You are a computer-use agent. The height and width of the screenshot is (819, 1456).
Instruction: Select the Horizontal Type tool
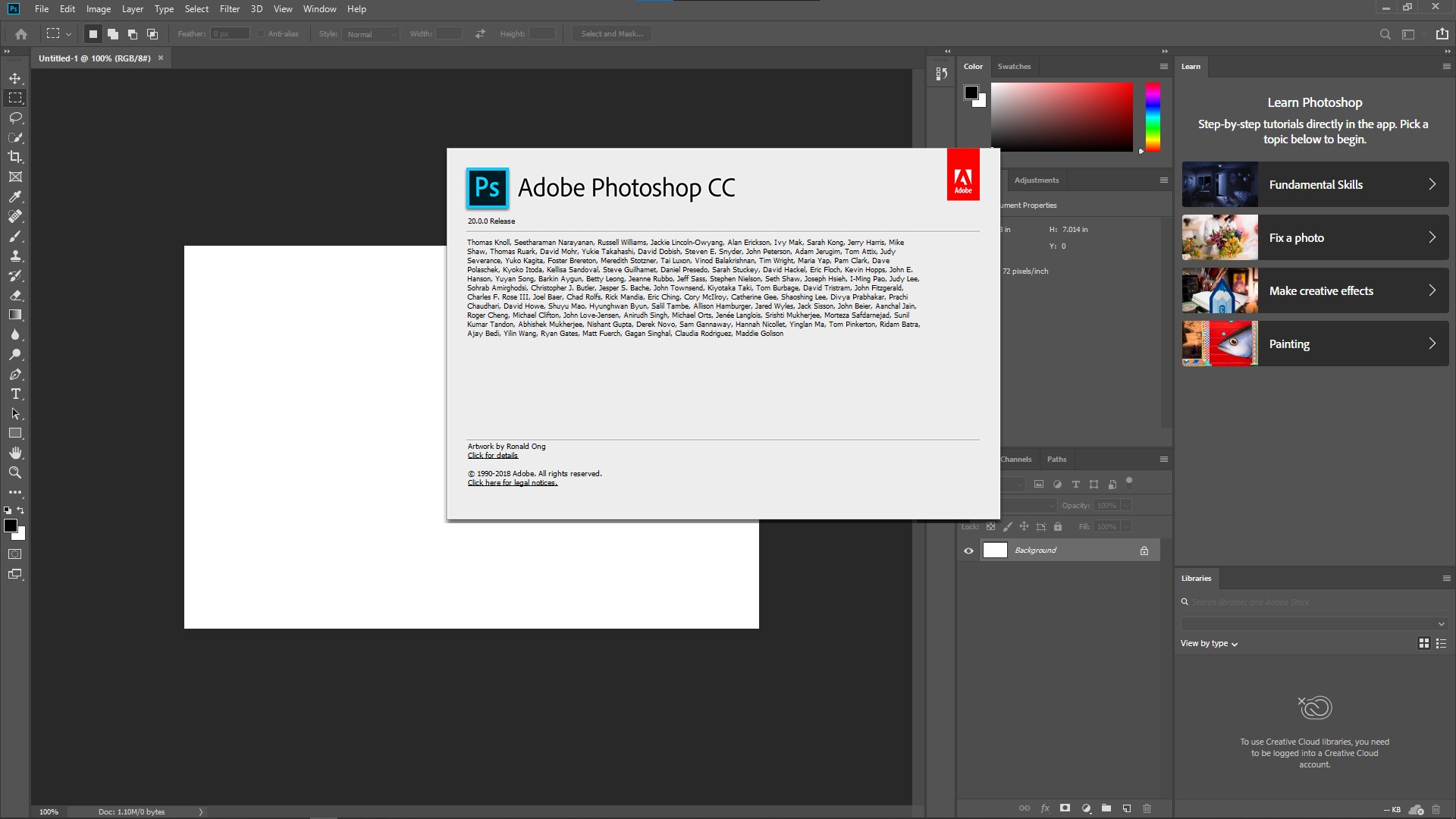tap(15, 394)
